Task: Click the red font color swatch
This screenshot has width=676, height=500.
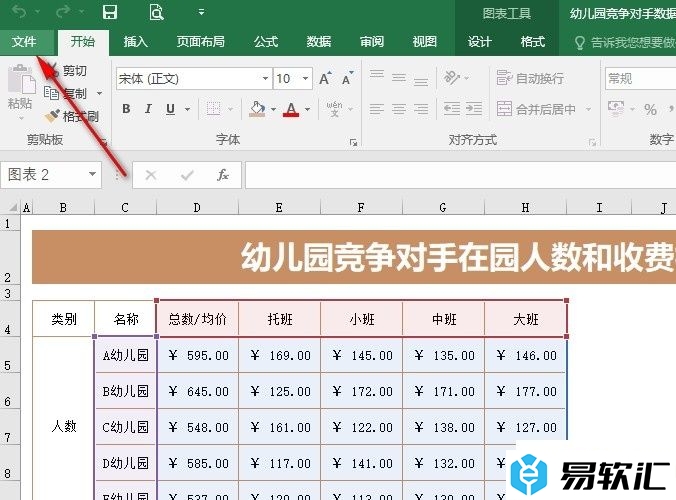Action: pyautogui.click(x=291, y=110)
